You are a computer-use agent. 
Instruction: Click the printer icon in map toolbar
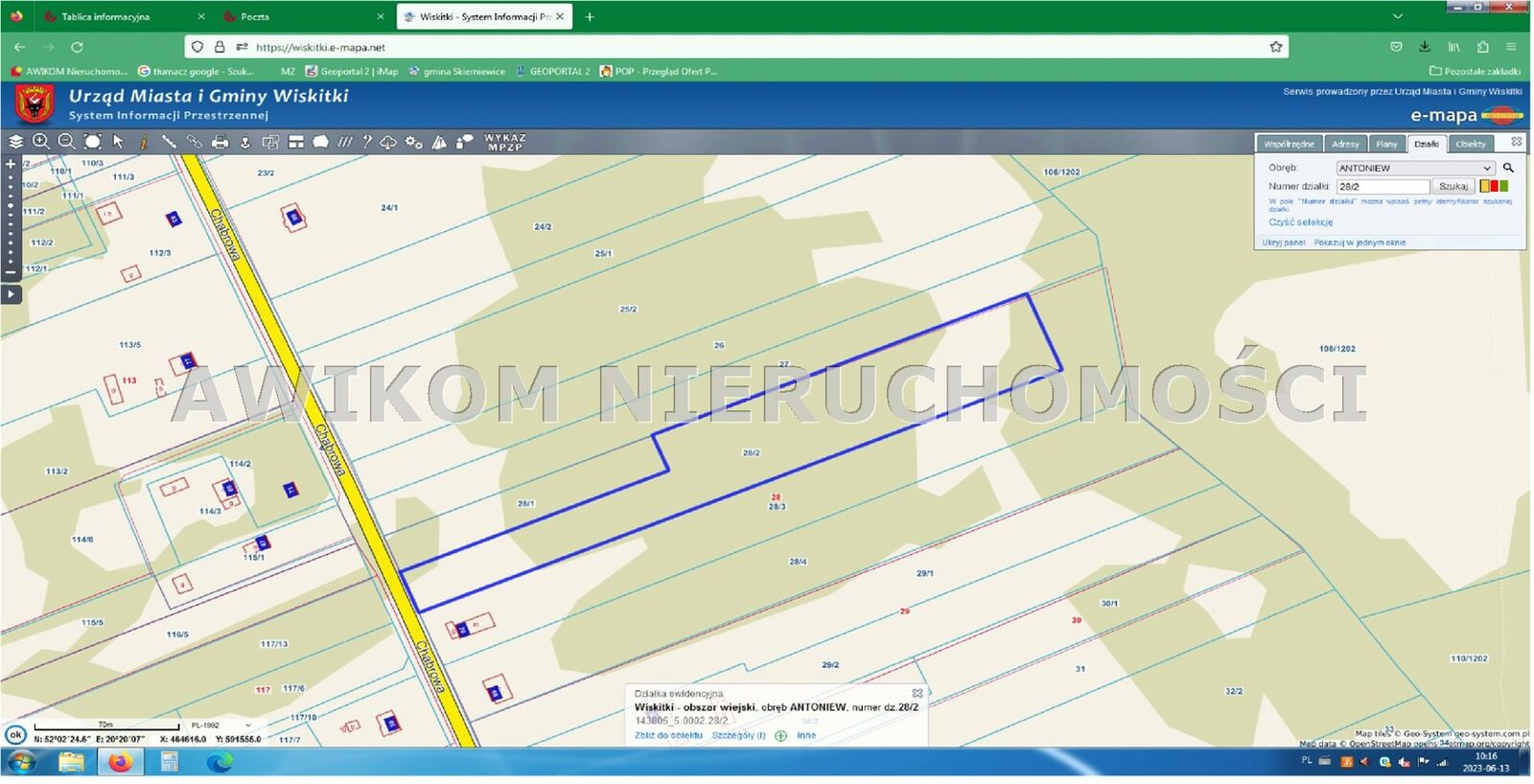pos(220,142)
